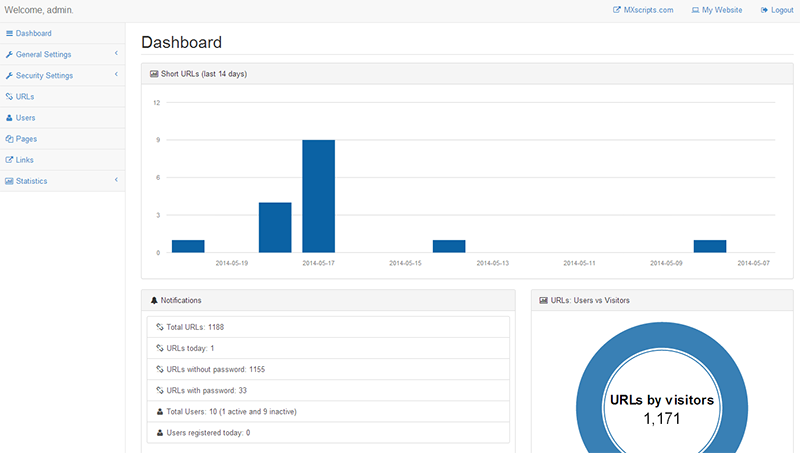Click the chart icon beside Statistics

[x=9, y=181]
